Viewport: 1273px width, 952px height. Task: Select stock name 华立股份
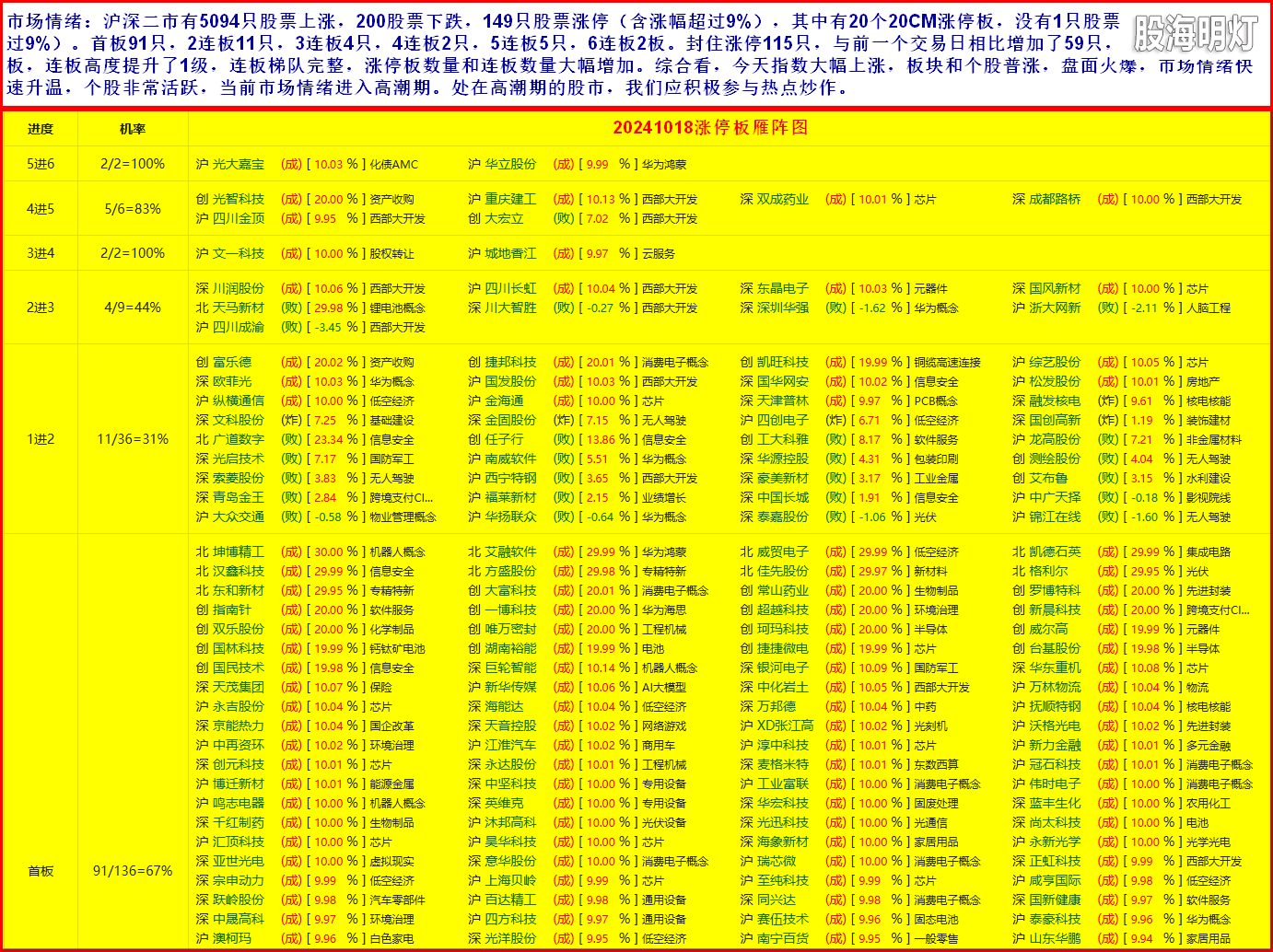[x=510, y=164]
